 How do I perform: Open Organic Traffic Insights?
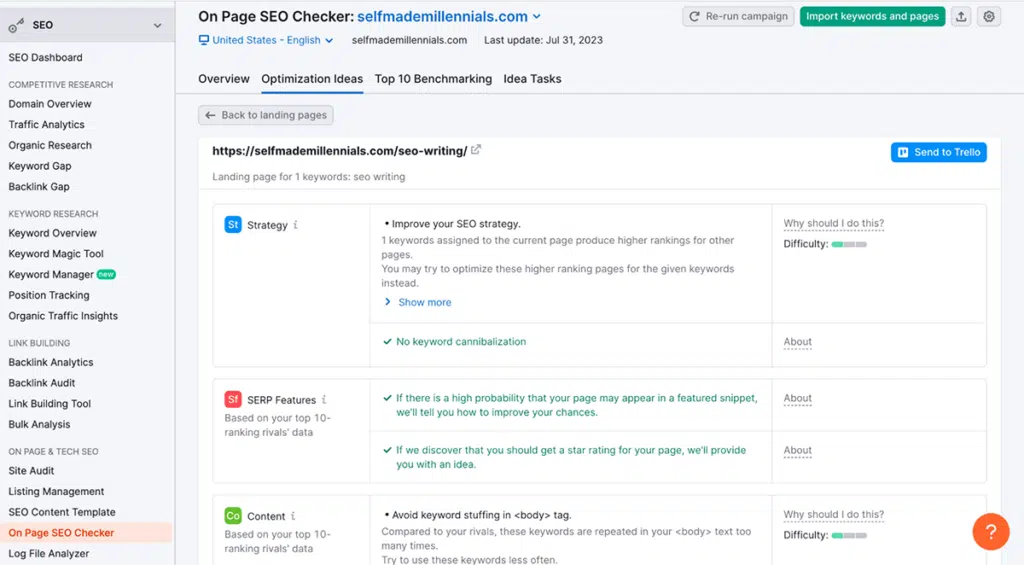coord(63,316)
